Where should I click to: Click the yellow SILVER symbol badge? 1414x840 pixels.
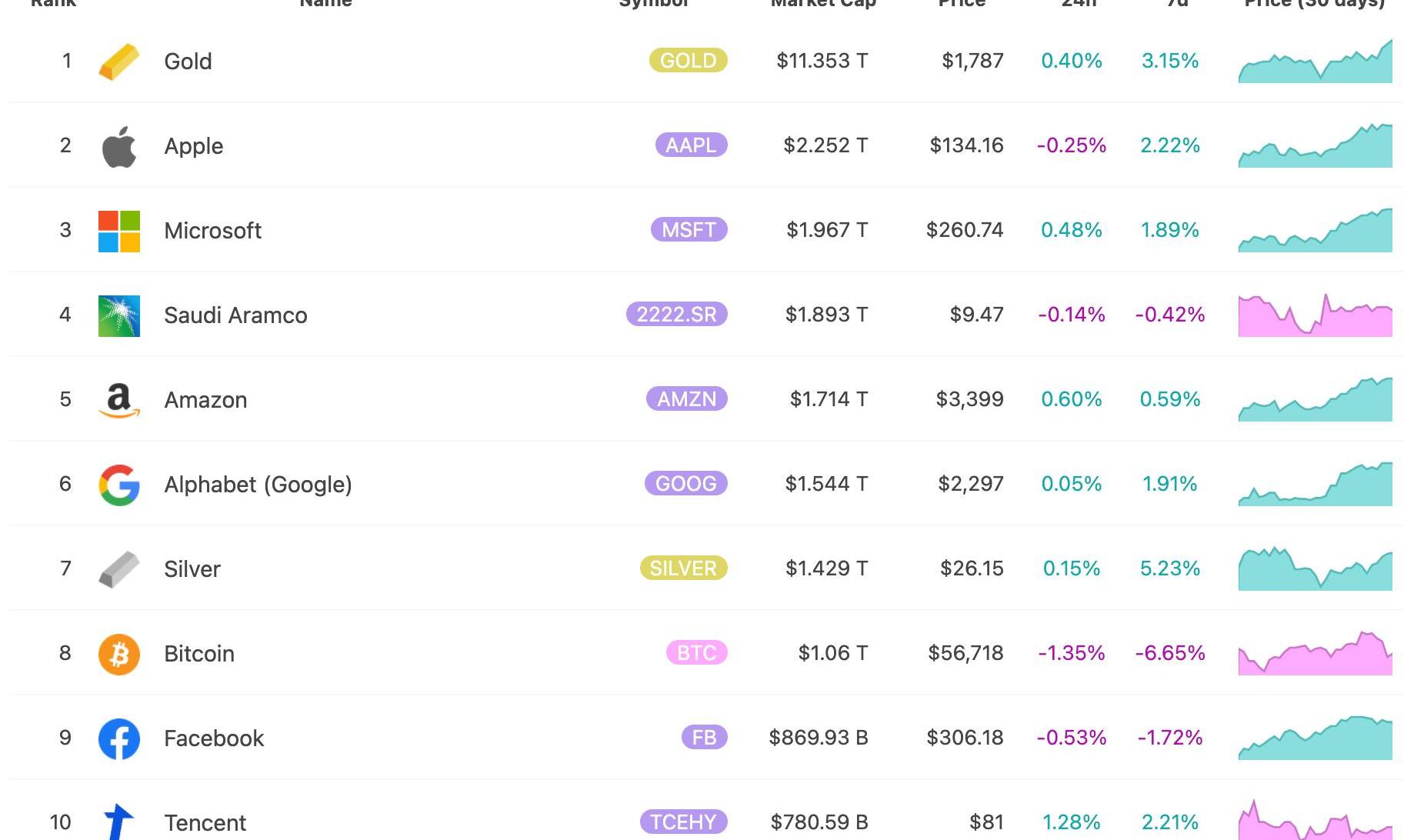click(683, 568)
